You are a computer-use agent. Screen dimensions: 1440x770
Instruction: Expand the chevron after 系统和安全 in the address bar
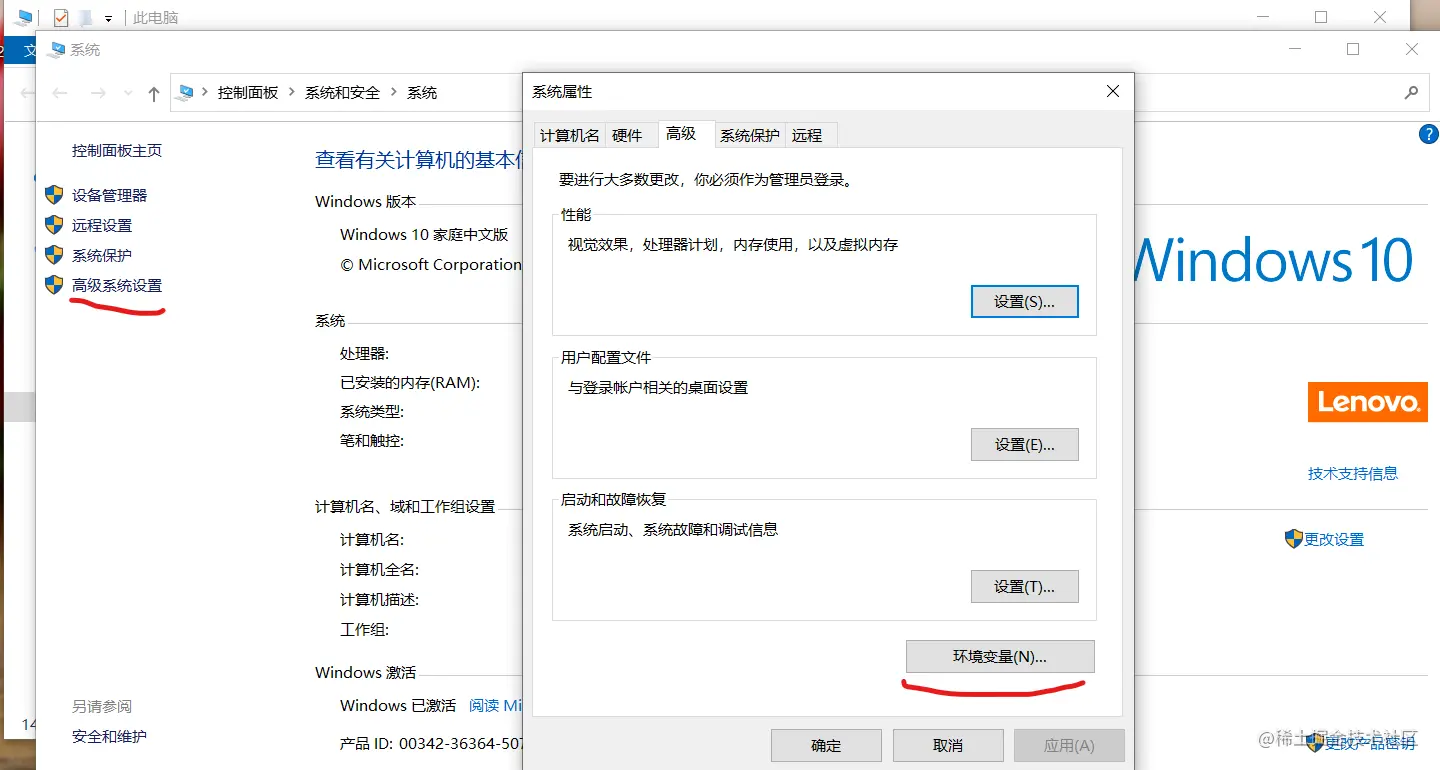pyautogui.click(x=393, y=93)
